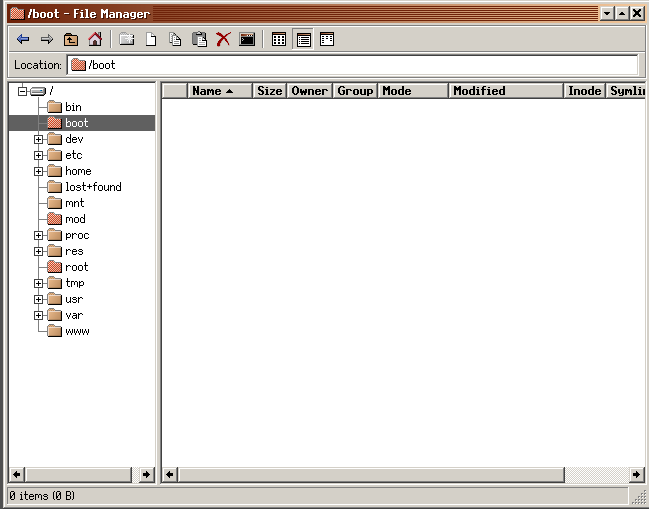Expand the dev folder
Viewport: 649px width, 509px height.
point(38,139)
